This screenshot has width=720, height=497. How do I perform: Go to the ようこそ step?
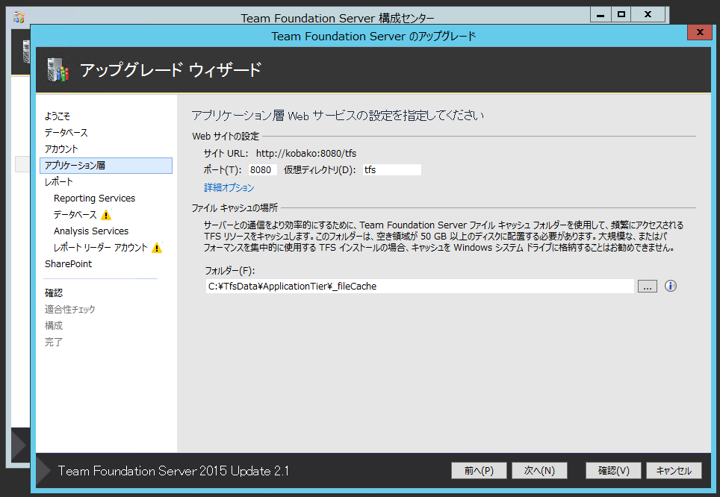pos(57,116)
